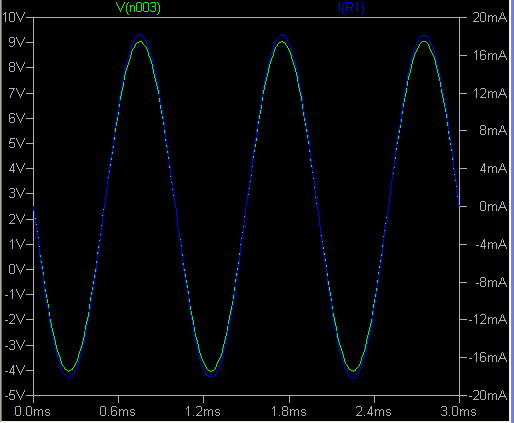Click the 10V left axis label
Image resolution: width=514 pixels, height=423 pixels.
pos(14,17)
